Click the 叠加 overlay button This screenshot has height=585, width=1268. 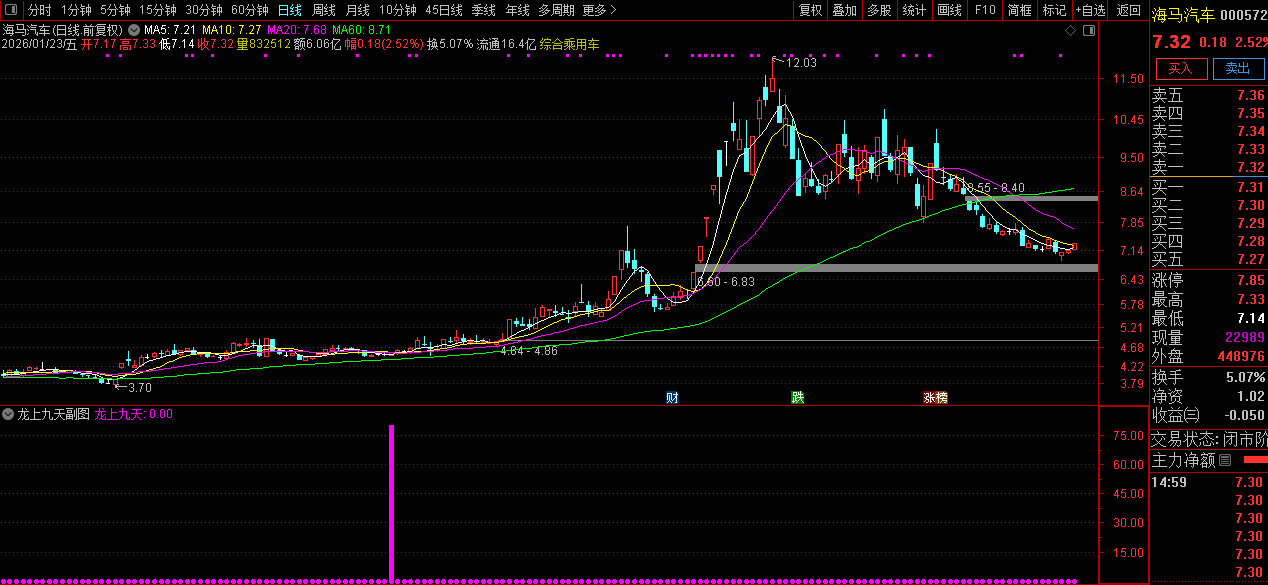845,10
